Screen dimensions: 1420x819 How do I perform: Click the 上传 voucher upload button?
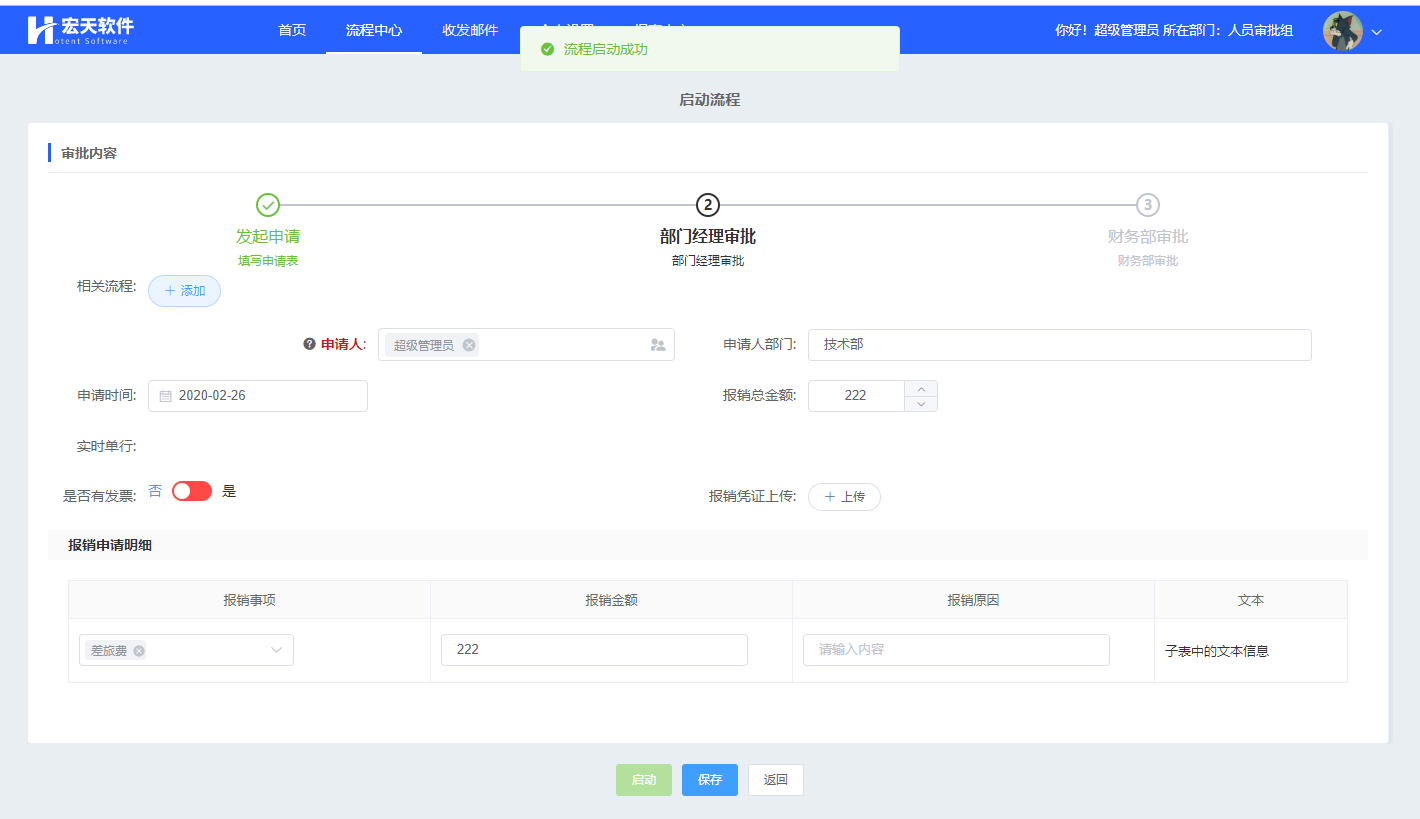tap(844, 497)
